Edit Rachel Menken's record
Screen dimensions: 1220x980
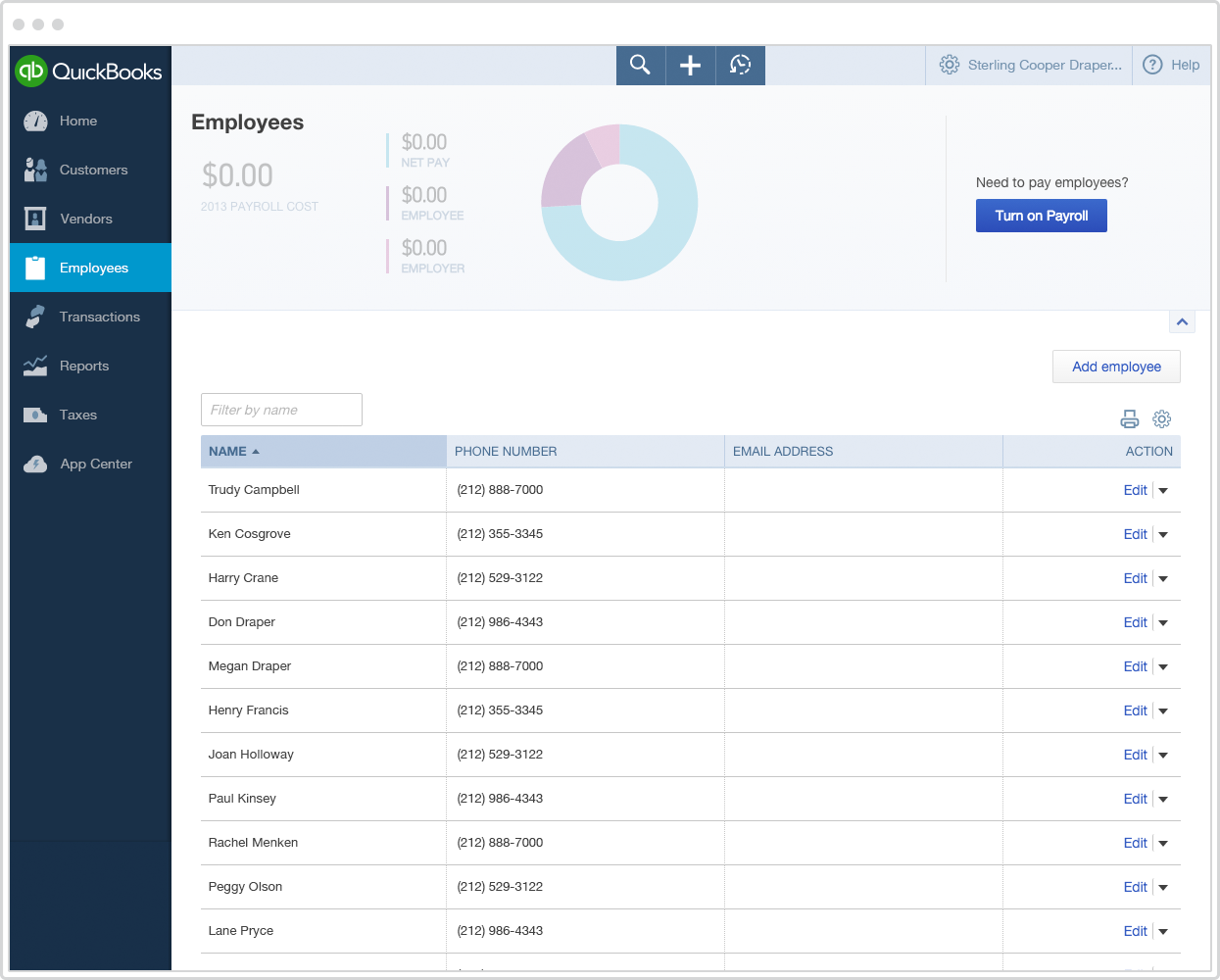1135,843
